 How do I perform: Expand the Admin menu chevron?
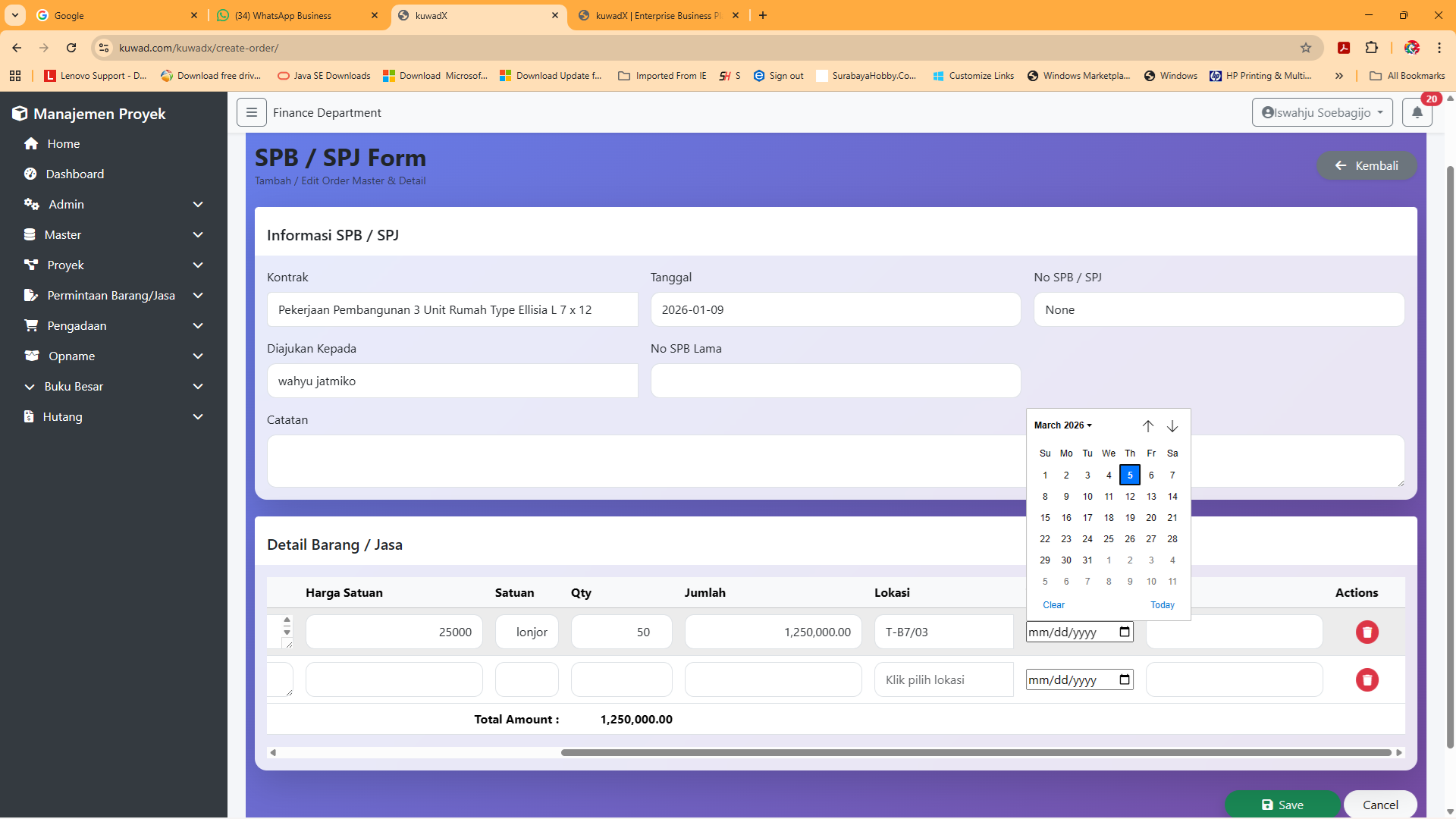click(x=198, y=205)
